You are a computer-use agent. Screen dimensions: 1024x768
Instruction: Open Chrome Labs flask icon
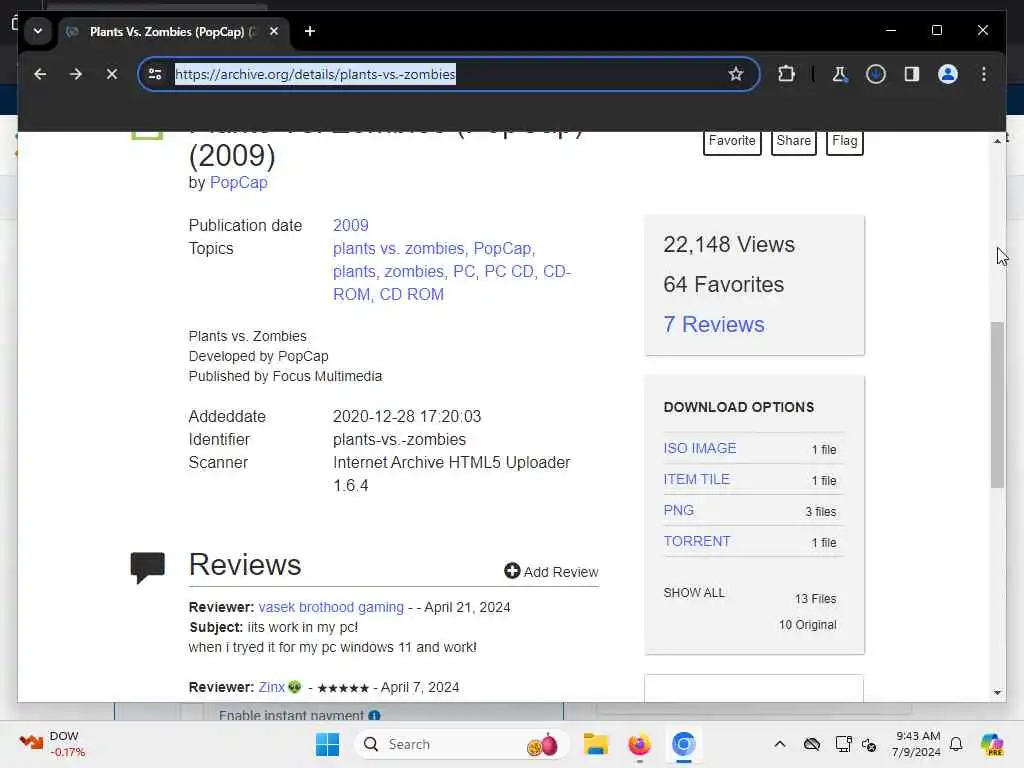(x=840, y=74)
